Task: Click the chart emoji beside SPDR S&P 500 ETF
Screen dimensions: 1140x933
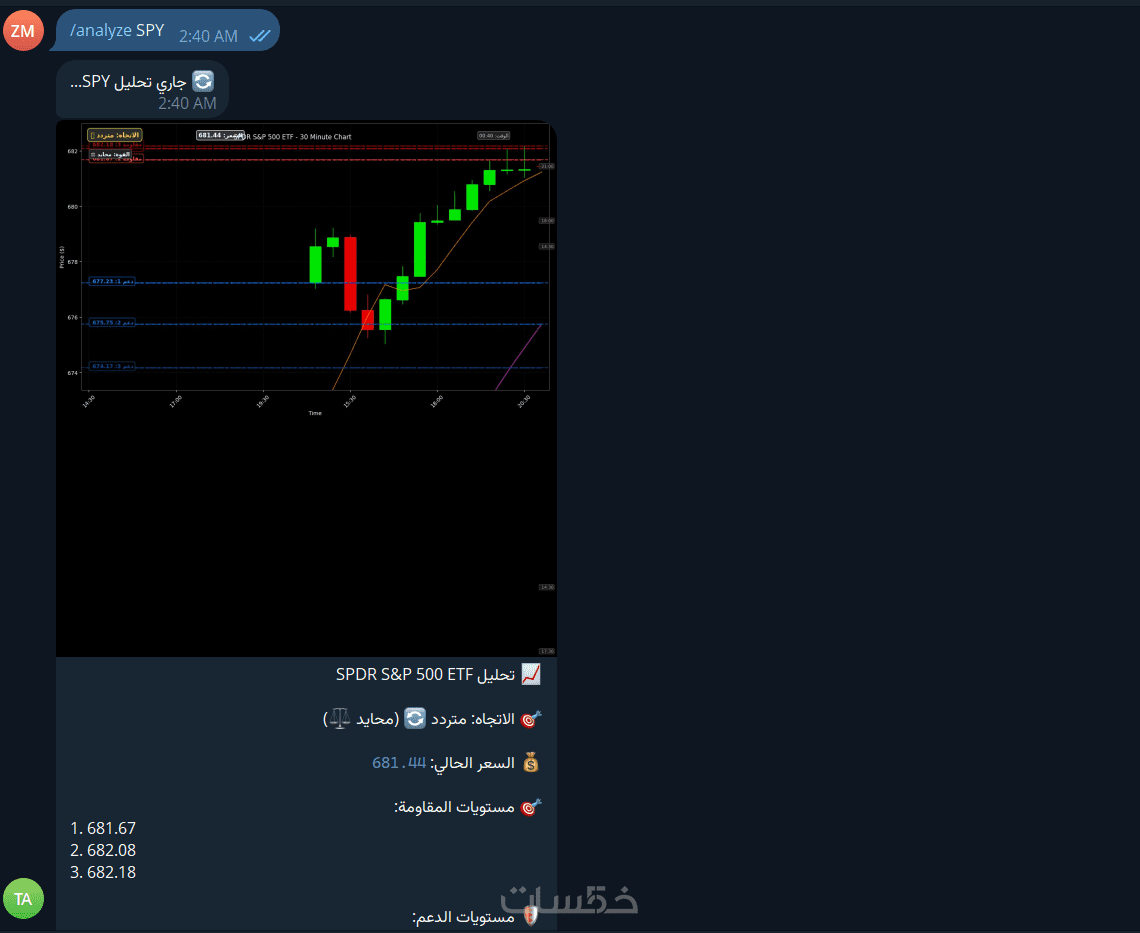Action: click(x=531, y=674)
